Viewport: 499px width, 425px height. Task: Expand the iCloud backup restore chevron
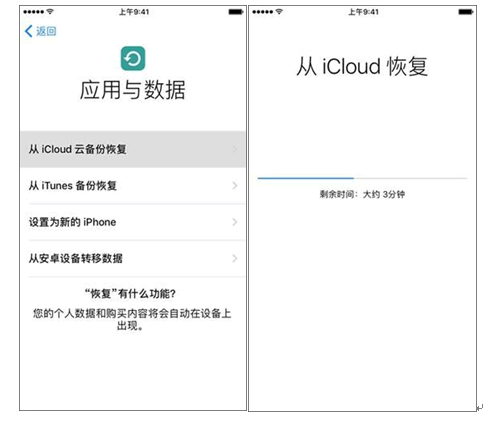pos(235,149)
